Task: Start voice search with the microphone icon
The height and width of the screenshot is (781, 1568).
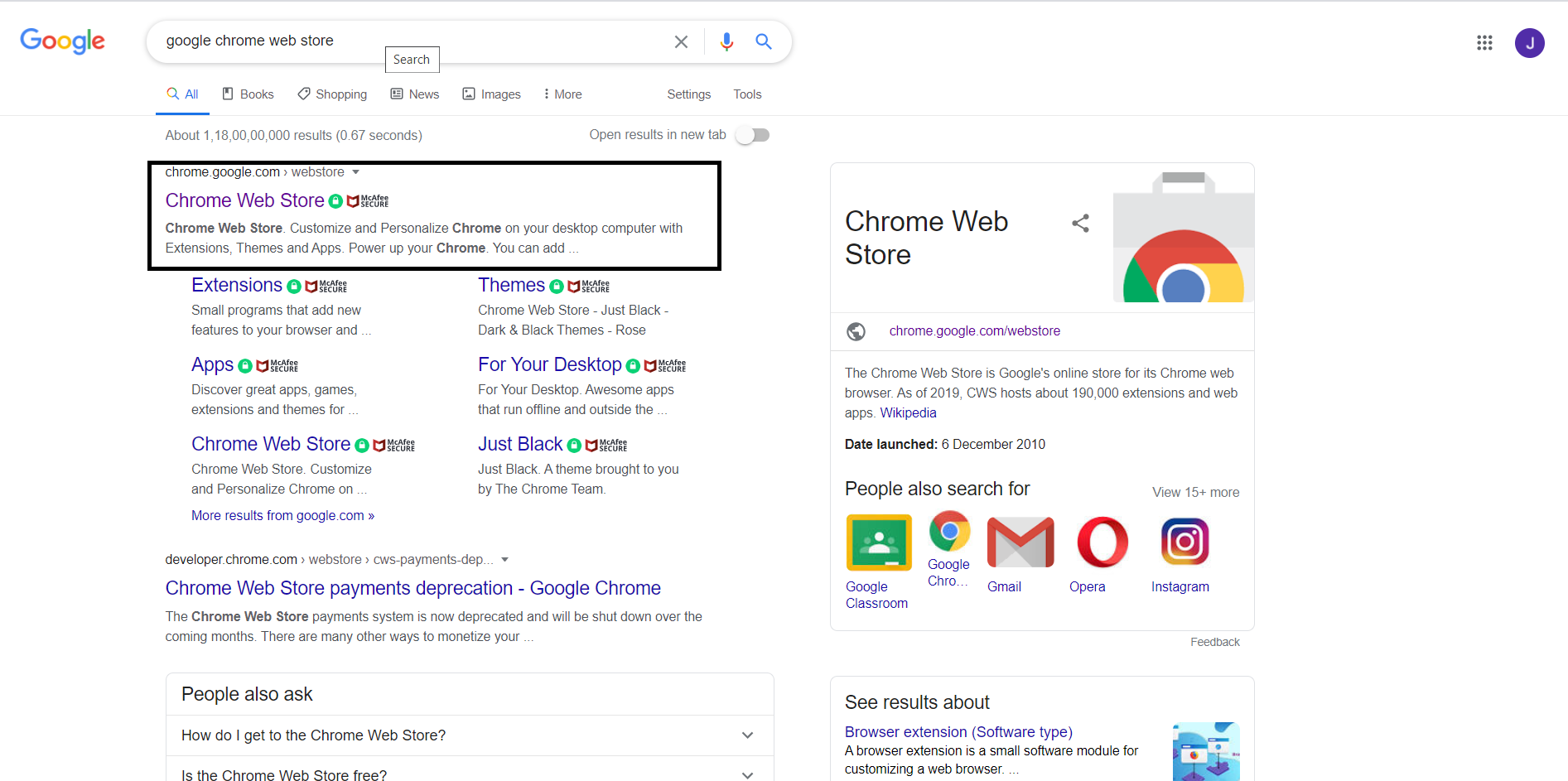Action: (x=726, y=41)
